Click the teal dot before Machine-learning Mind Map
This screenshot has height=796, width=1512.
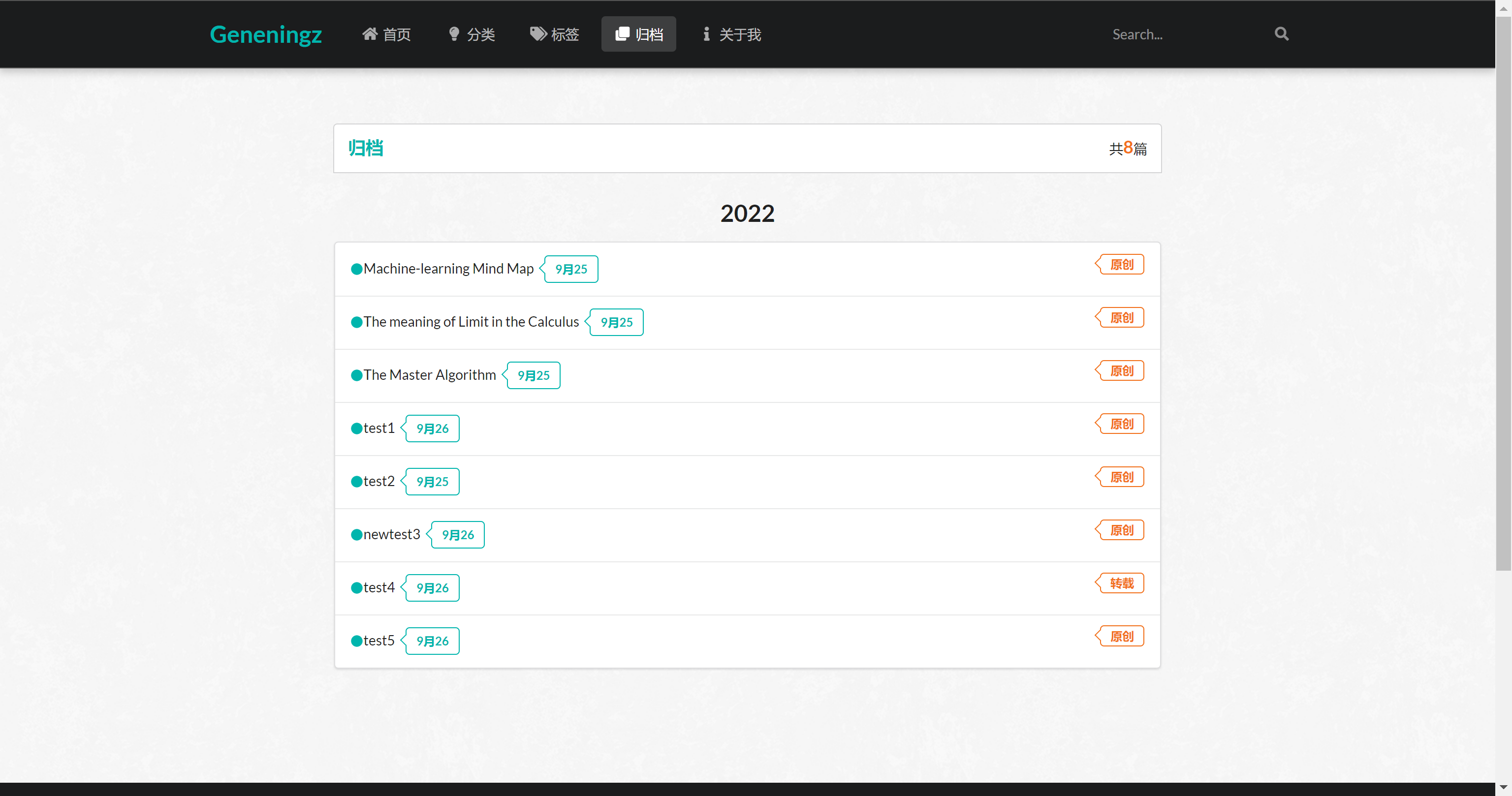coord(356,269)
